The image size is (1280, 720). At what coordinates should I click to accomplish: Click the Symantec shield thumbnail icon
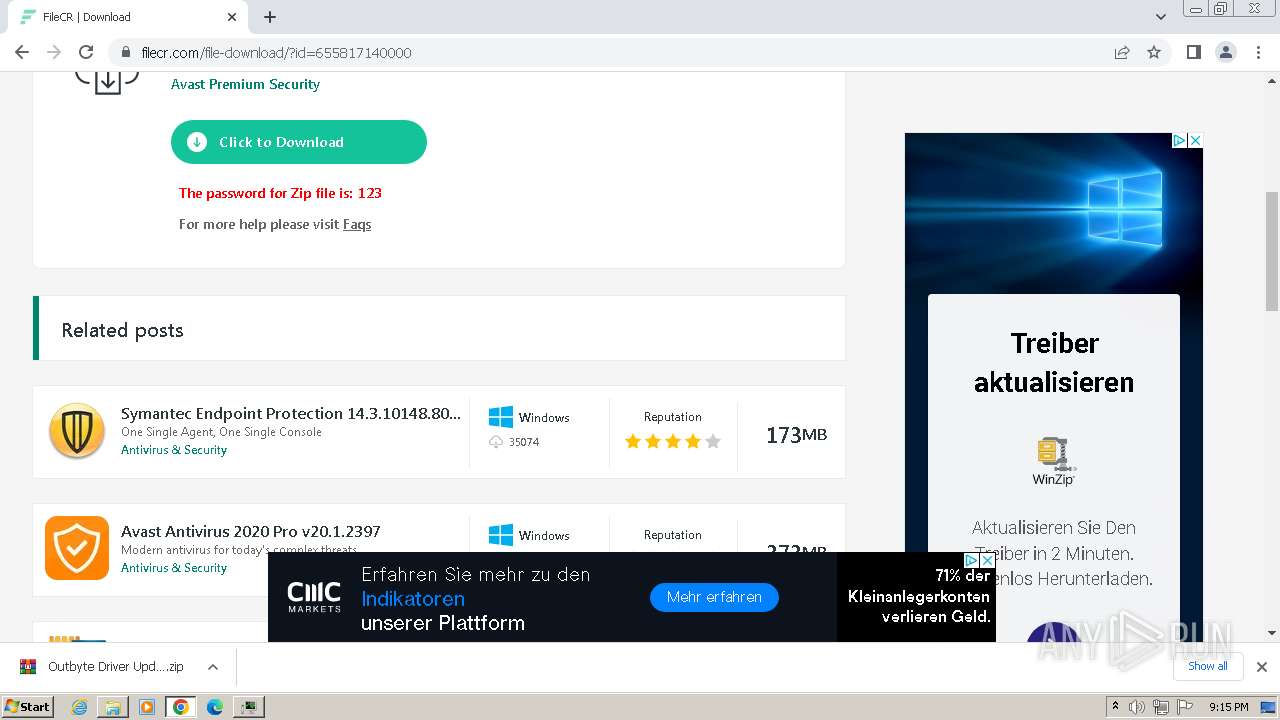[x=77, y=431]
